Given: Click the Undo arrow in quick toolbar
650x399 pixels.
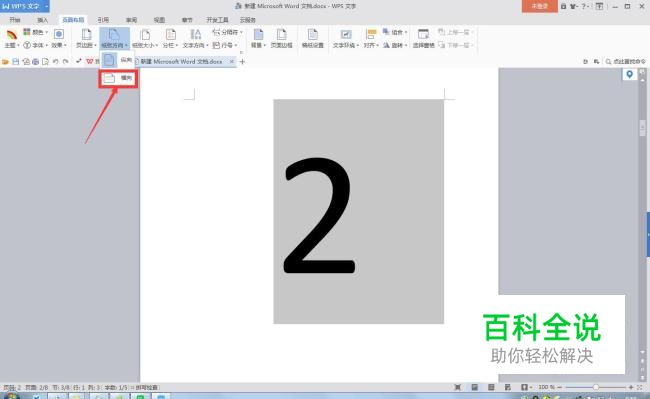Looking at the screenshot, I should [56, 62].
